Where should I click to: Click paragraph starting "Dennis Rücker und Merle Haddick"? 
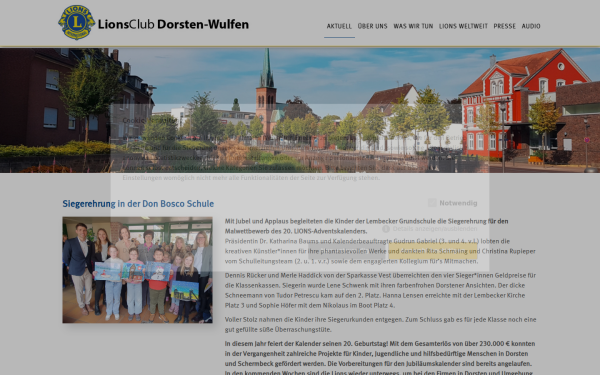(x=379, y=290)
